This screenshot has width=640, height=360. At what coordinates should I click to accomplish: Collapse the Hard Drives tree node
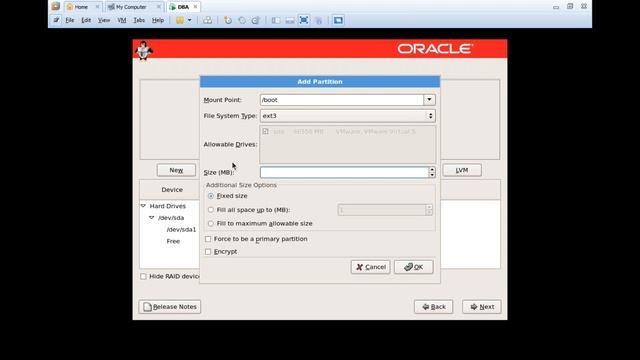(143, 206)
